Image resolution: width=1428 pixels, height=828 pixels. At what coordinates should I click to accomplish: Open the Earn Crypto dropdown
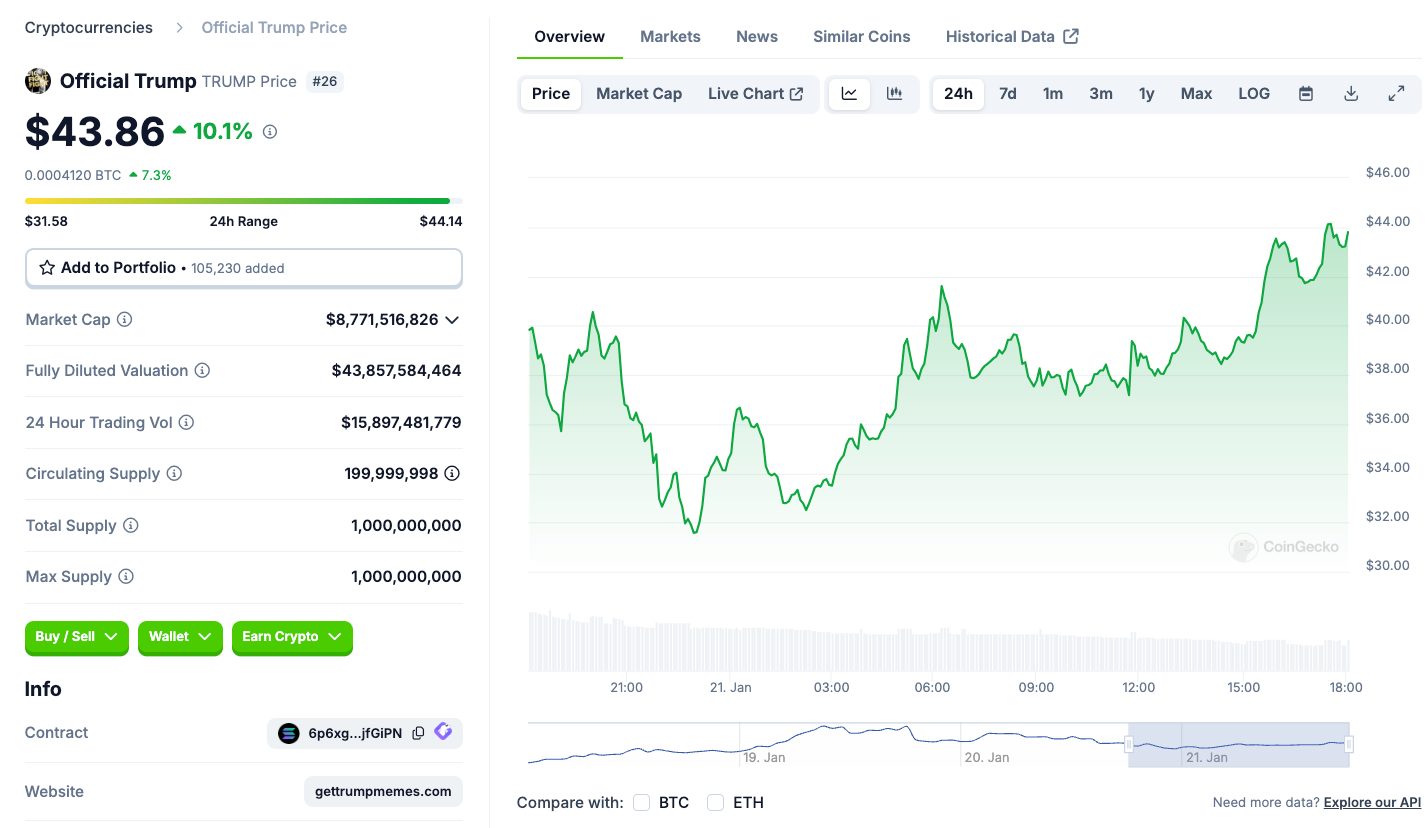point(292,637)
